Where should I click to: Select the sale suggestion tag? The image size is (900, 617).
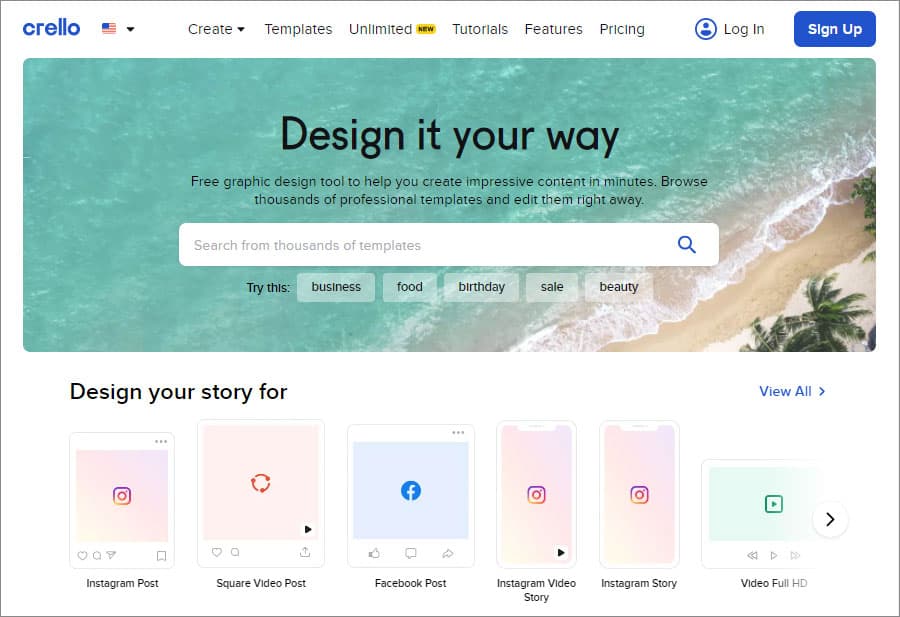pos(552,286)
